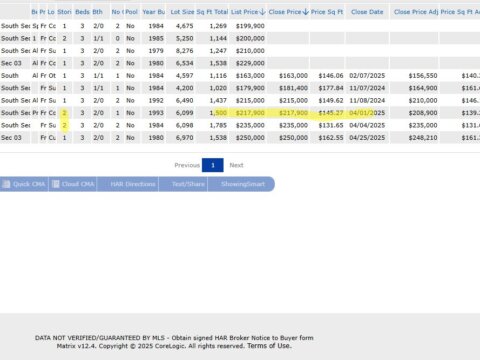Select adjusted close price $156,550

click(x=423, y=76)
